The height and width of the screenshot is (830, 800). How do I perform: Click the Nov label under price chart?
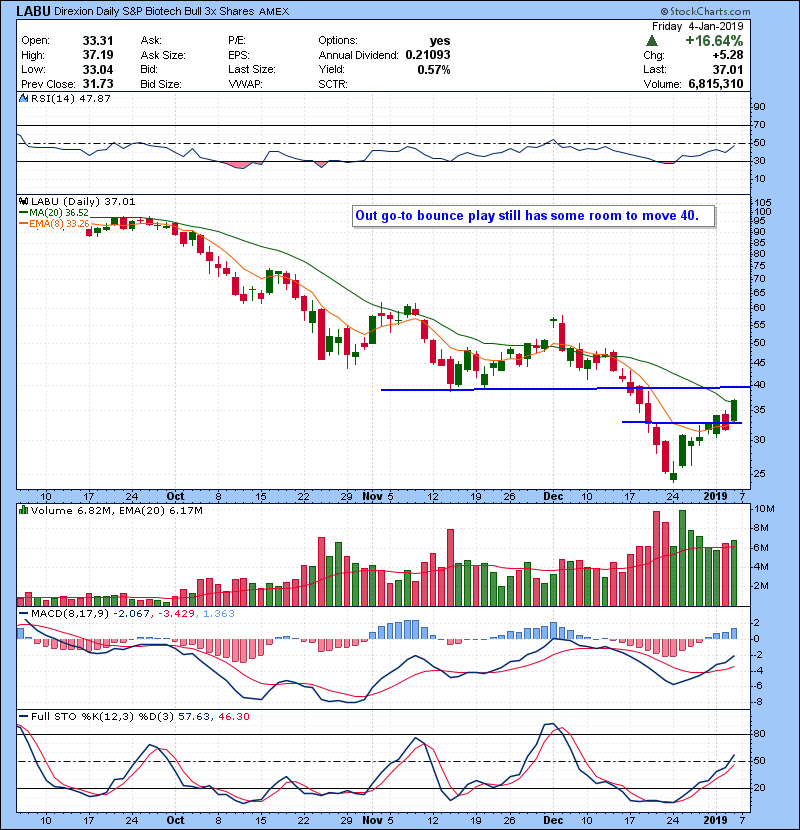(372, 497)
